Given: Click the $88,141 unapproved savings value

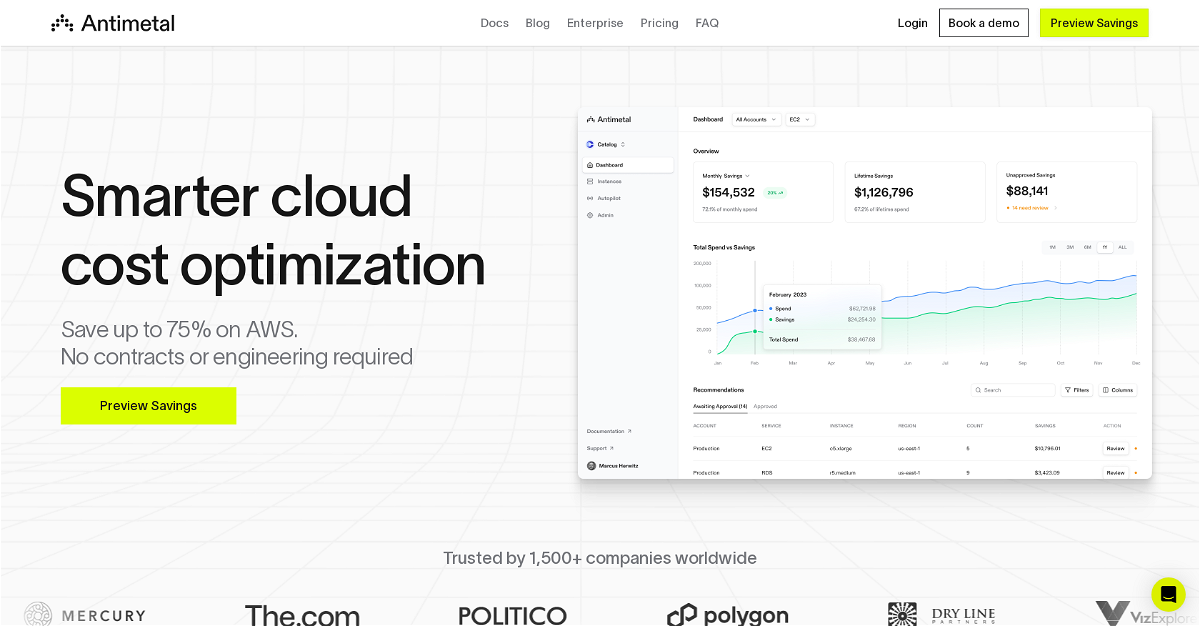Looking at the screenshot, I should click(x=1027, y=190).
